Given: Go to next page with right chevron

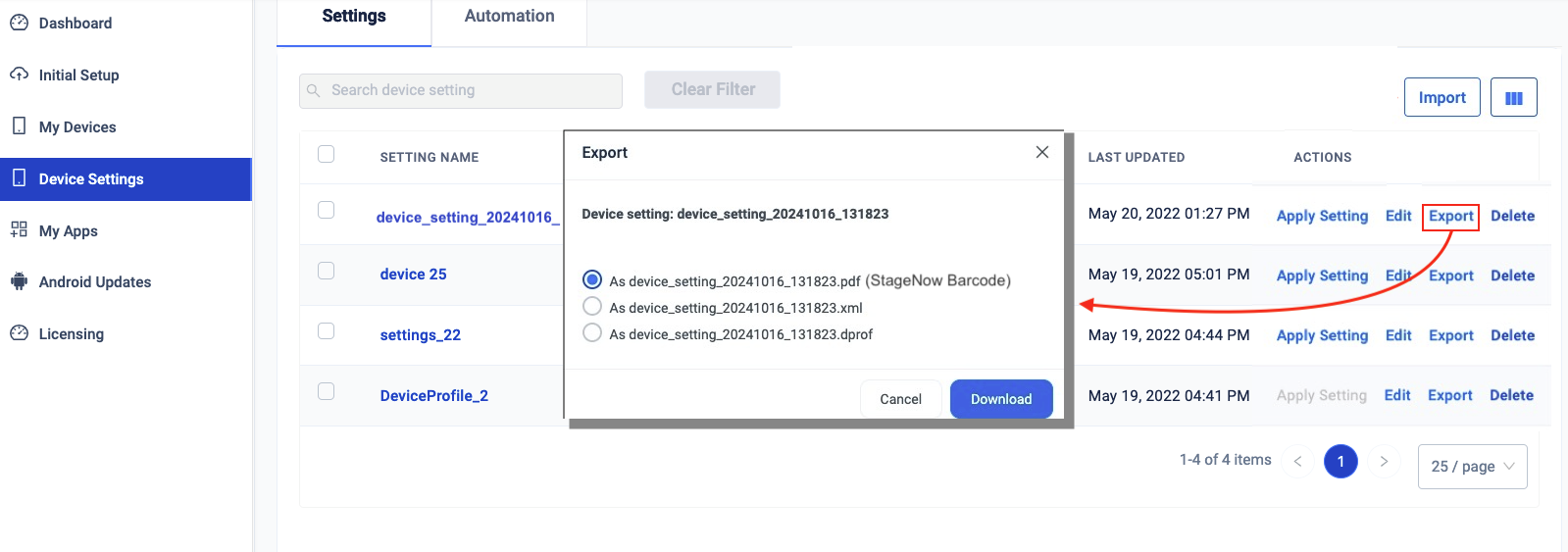Looking at the screenshot, I should pyautogui.click(x=1384, y=462).
